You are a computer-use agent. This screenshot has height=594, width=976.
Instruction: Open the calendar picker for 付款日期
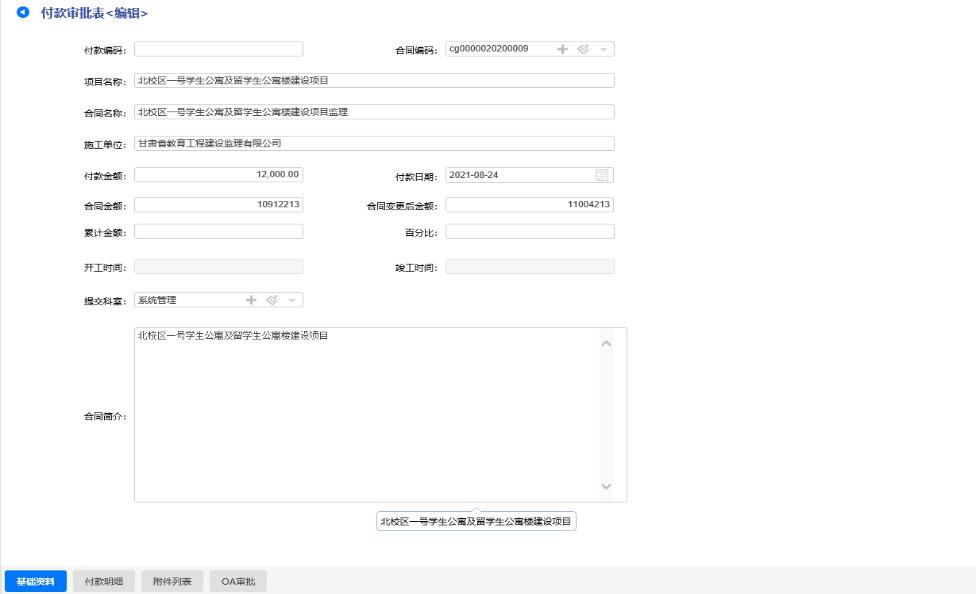601,175
